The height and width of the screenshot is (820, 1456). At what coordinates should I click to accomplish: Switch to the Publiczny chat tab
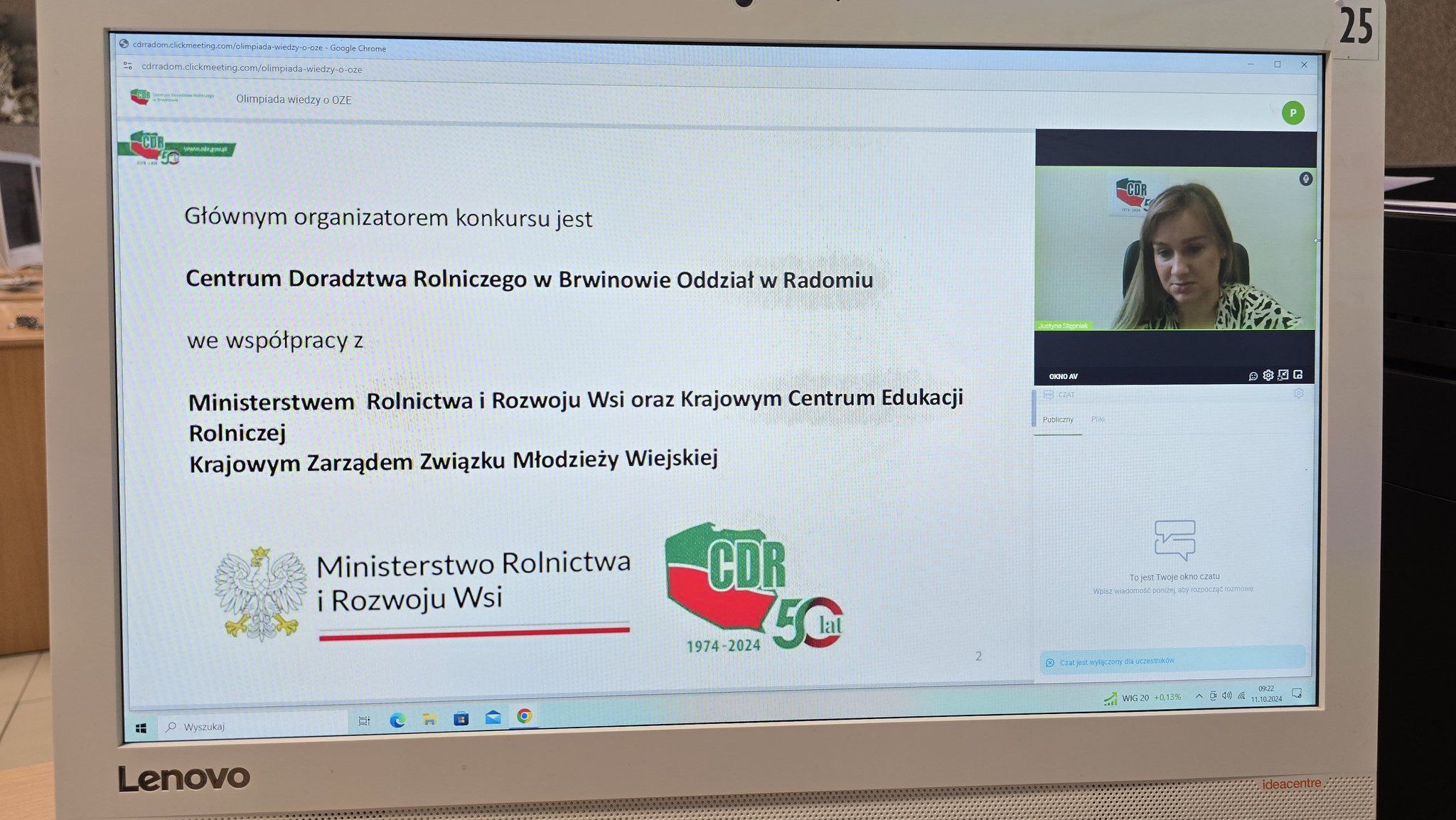1058,420
